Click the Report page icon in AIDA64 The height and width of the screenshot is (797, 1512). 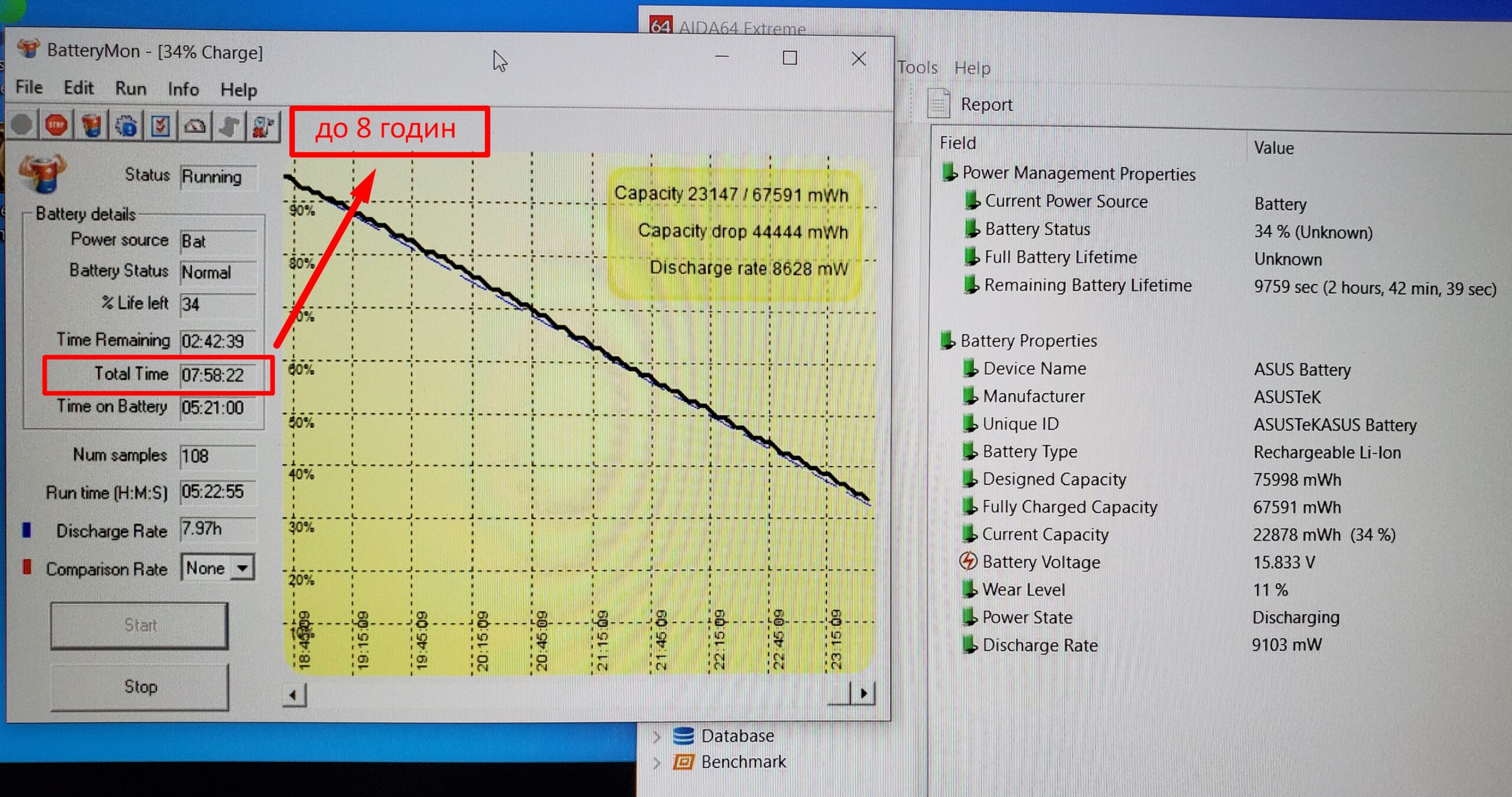coord(939,104)
